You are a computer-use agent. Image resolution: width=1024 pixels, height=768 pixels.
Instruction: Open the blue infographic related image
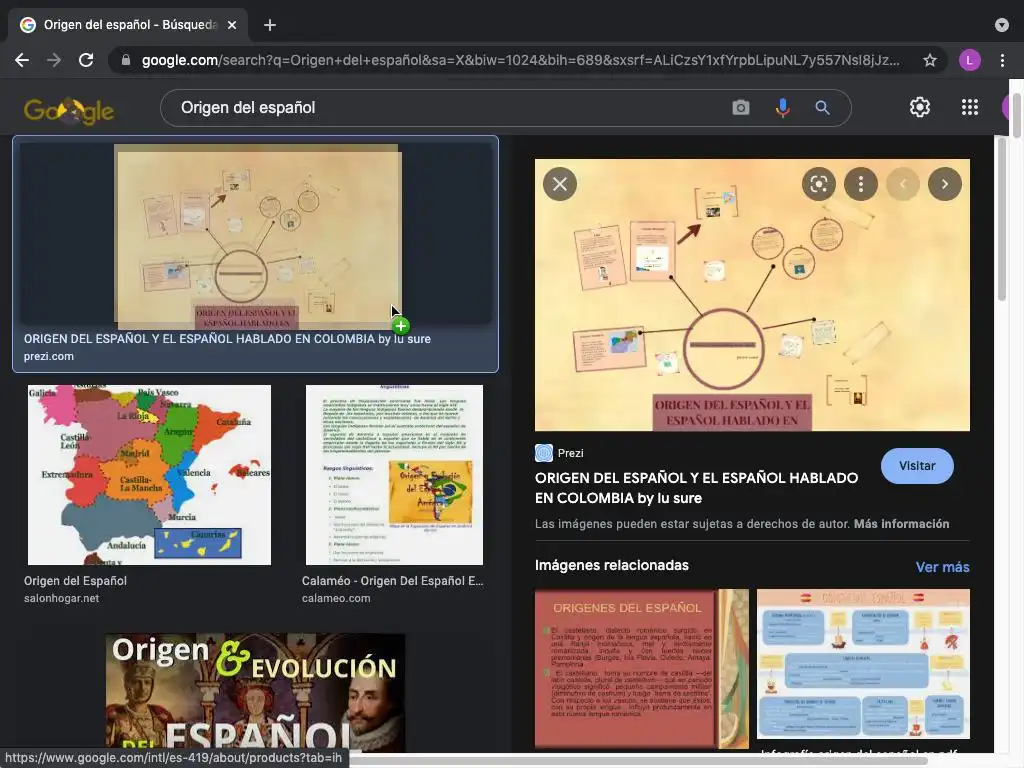coord(863,664)
